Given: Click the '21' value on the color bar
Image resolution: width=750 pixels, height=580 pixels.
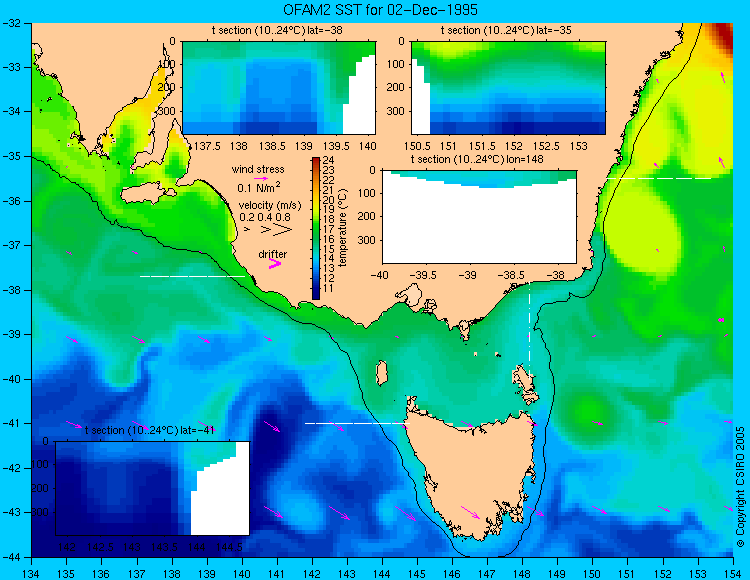Looking at the screenshot, I should pos(328,190).
